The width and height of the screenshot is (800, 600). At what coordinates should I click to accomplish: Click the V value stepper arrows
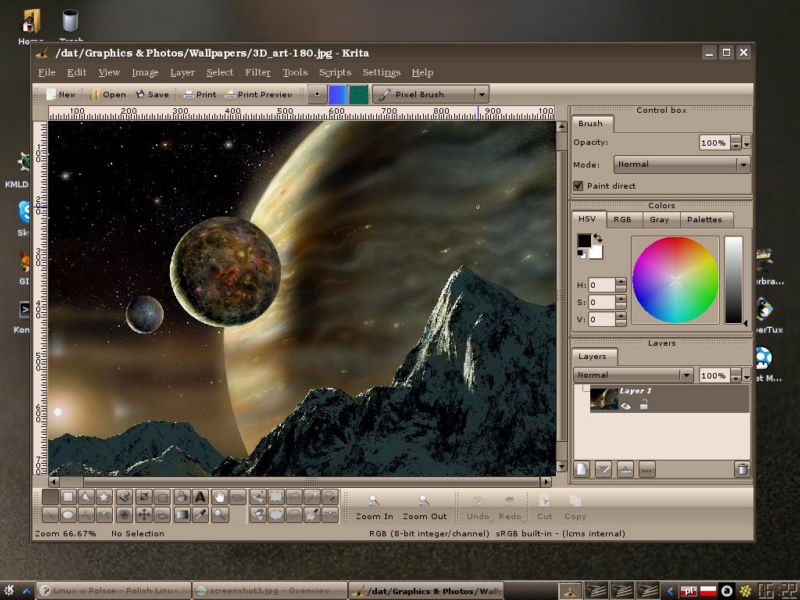620,319
